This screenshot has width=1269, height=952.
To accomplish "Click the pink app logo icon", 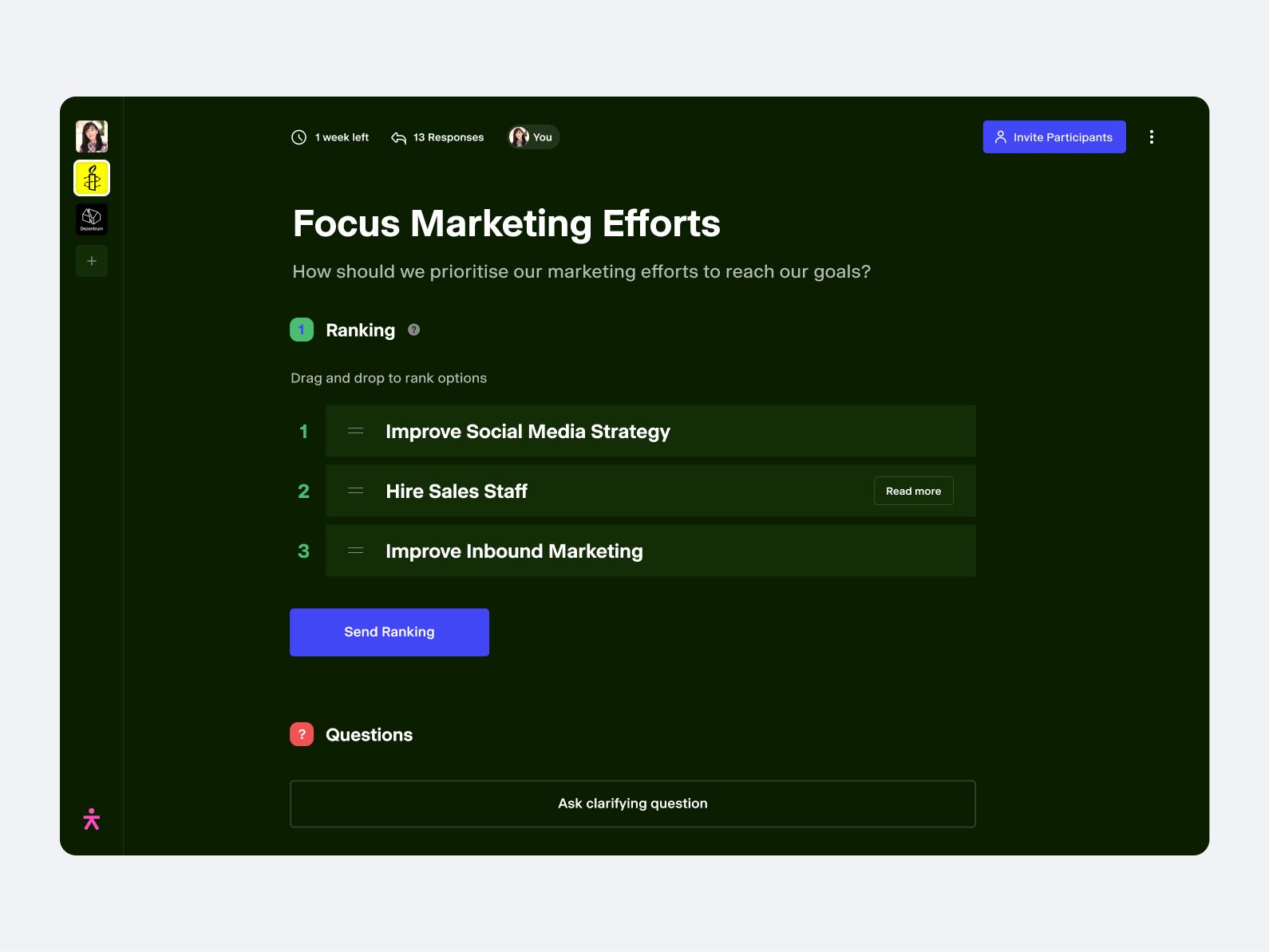I will (x=92, y=819).
